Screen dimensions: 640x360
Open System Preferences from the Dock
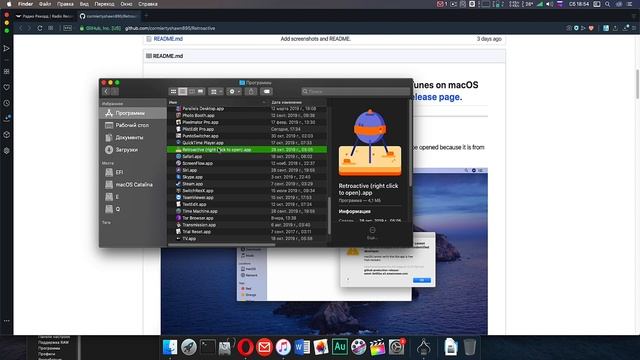[396, 347]
